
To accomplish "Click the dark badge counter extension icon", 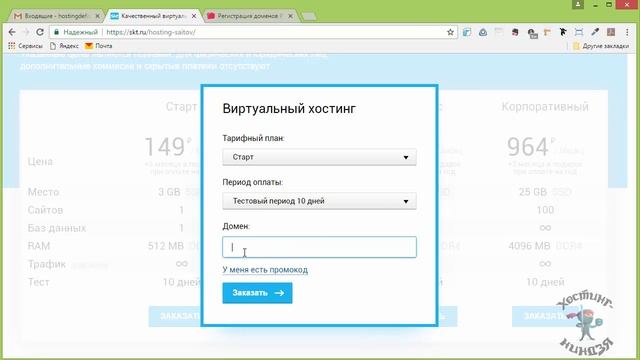I will pos(532,33).
